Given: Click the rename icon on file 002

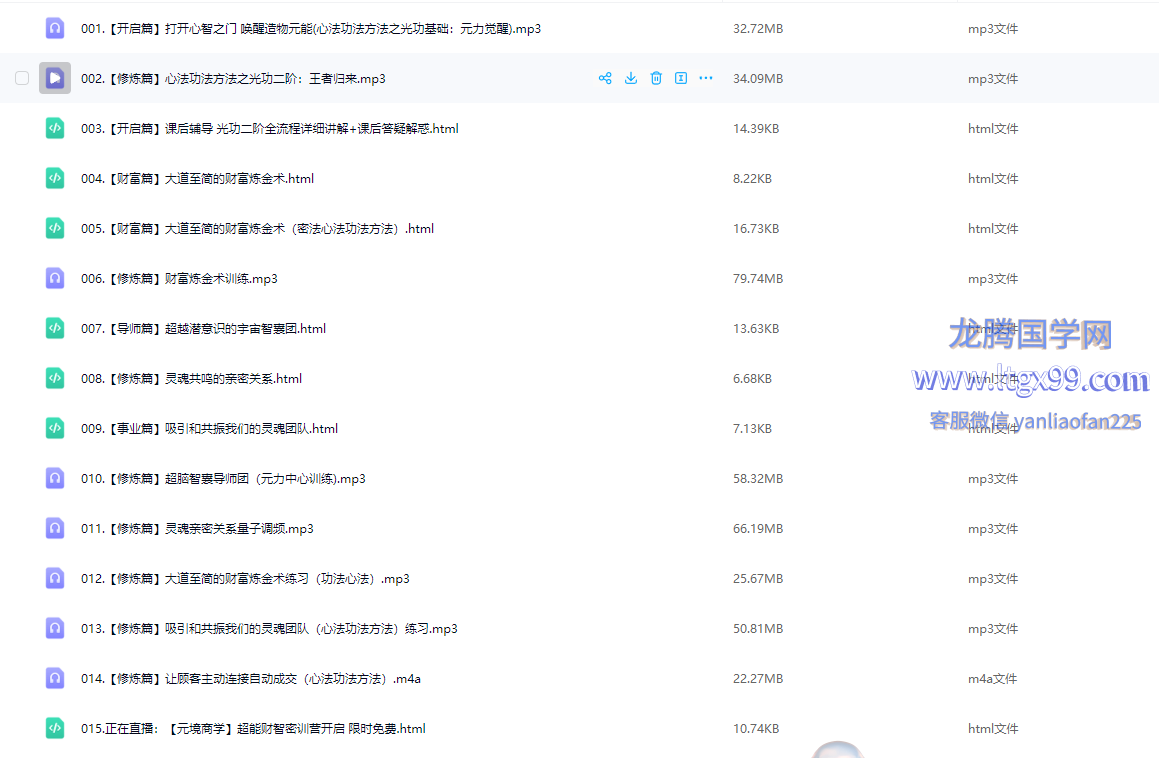Looking at the screenshot, I should click(x=681, y=78).
